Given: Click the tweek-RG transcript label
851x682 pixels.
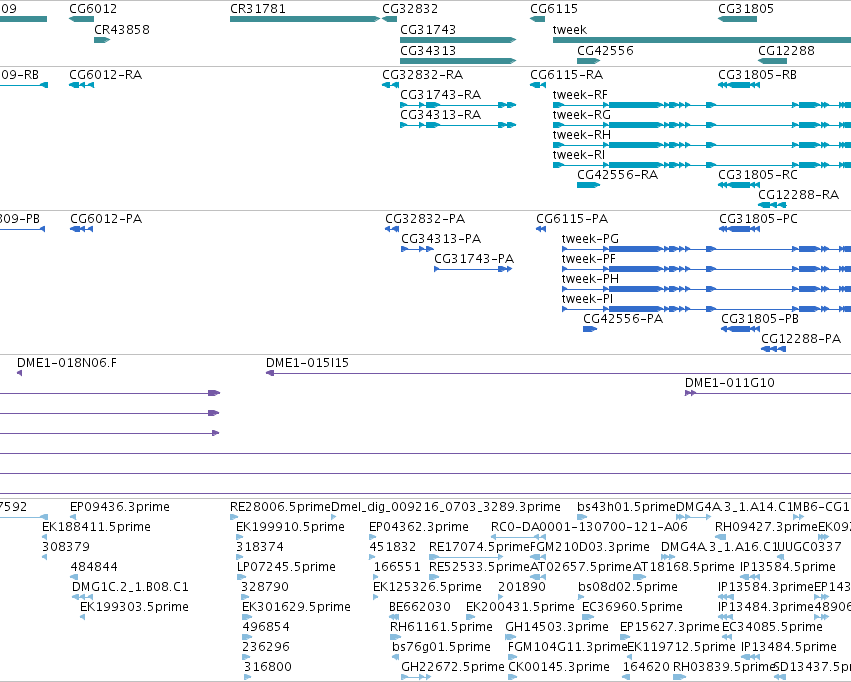Looking at the screenshot, I should (x=582, y=114).
